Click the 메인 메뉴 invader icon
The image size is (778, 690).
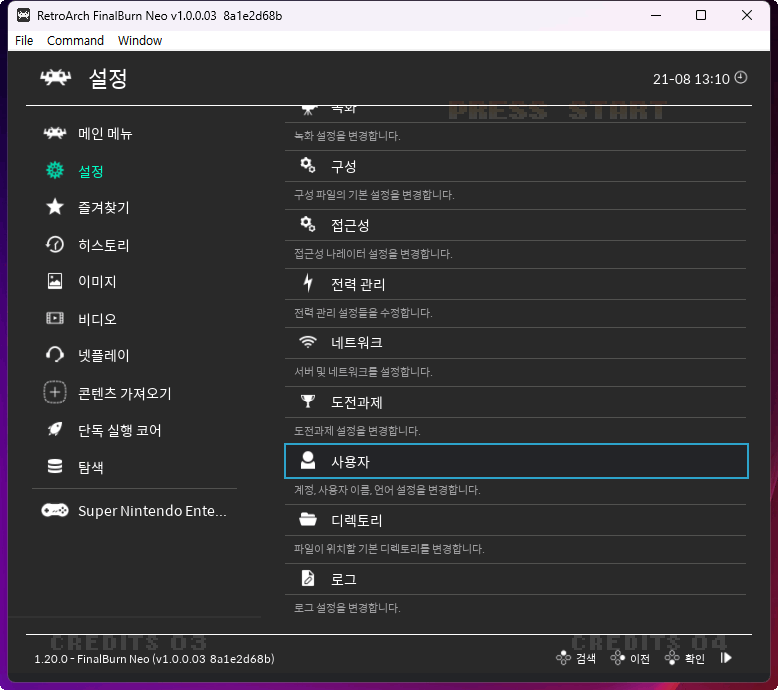click(55, 133)
